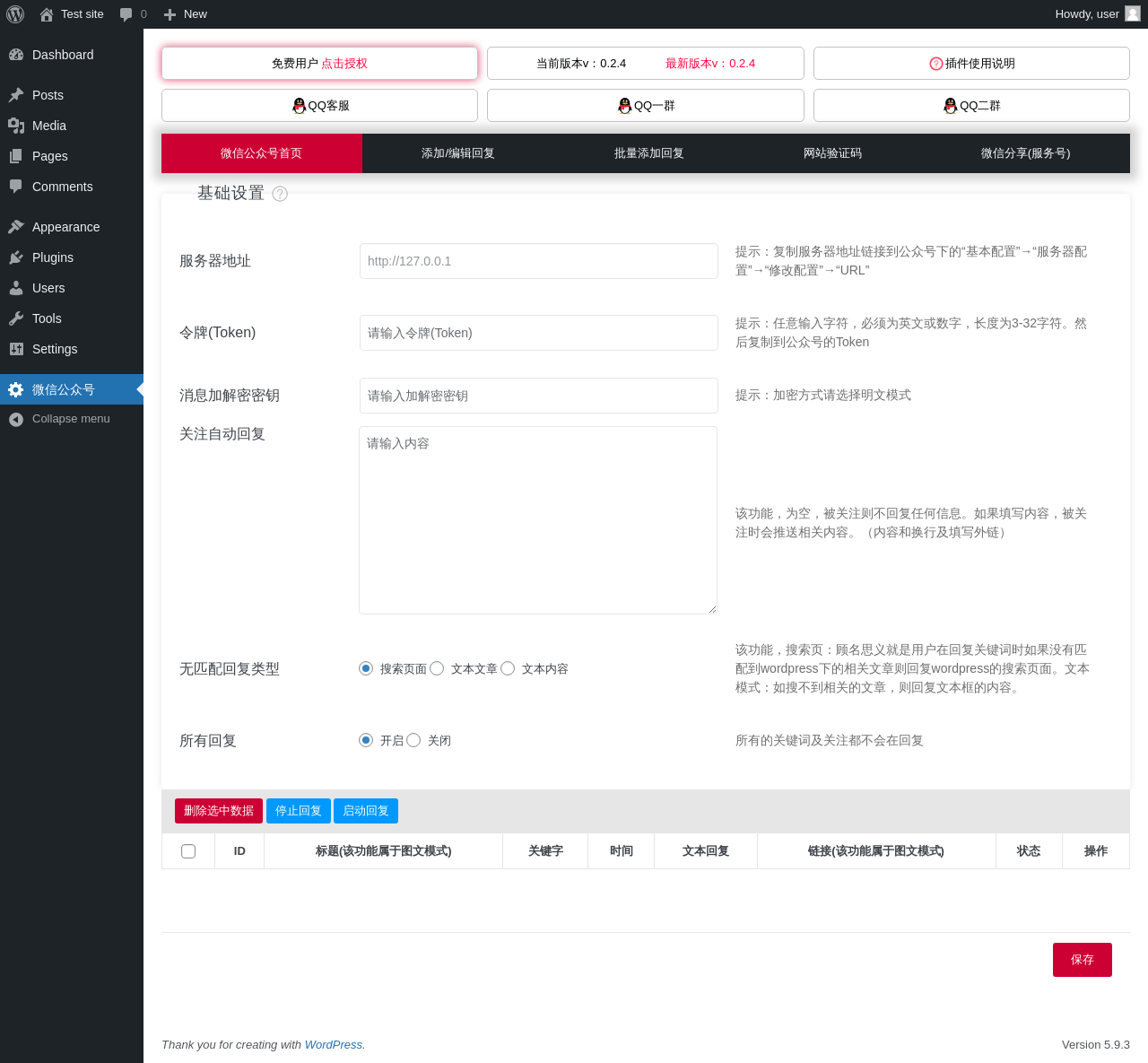
Task: Click the WordPress logo icon
Action: pos(15,14)
